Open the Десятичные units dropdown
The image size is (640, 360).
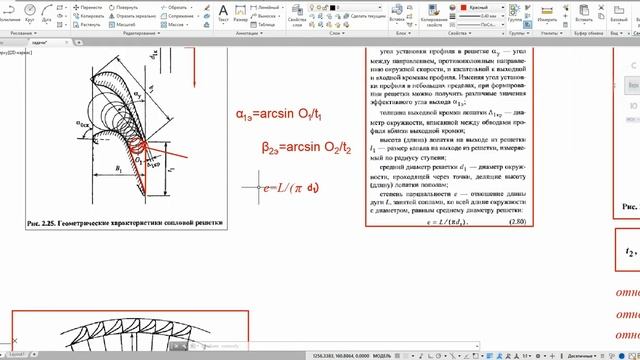[582, 356]
